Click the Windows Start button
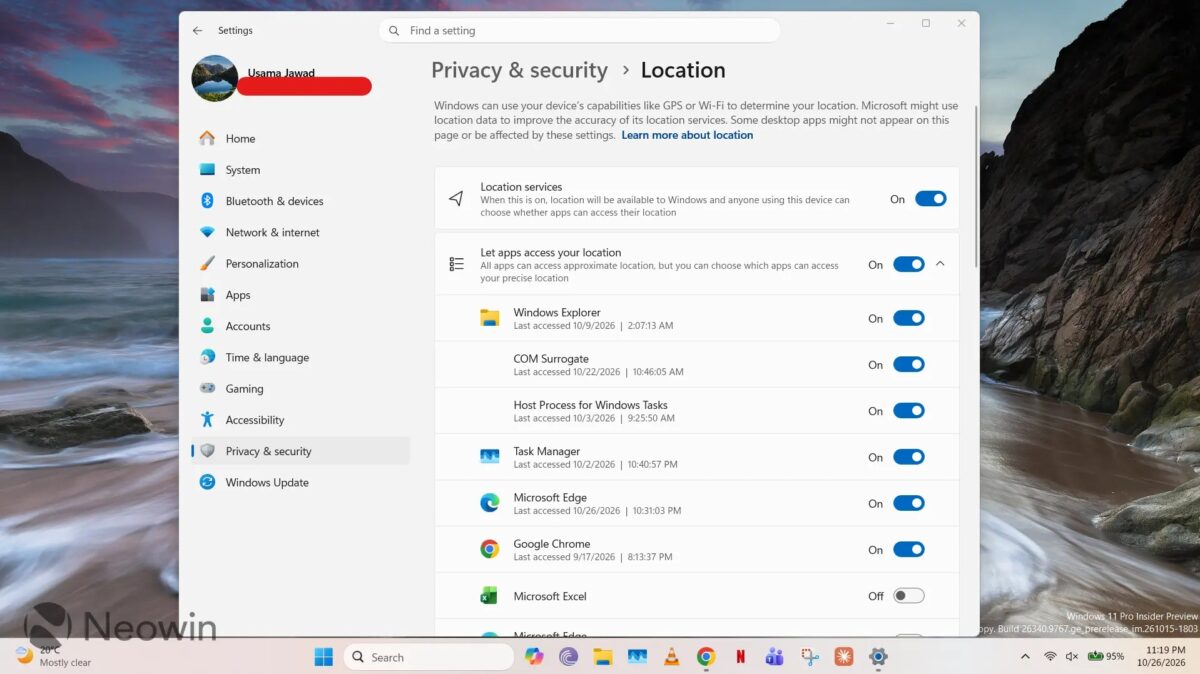 (324, 657)
